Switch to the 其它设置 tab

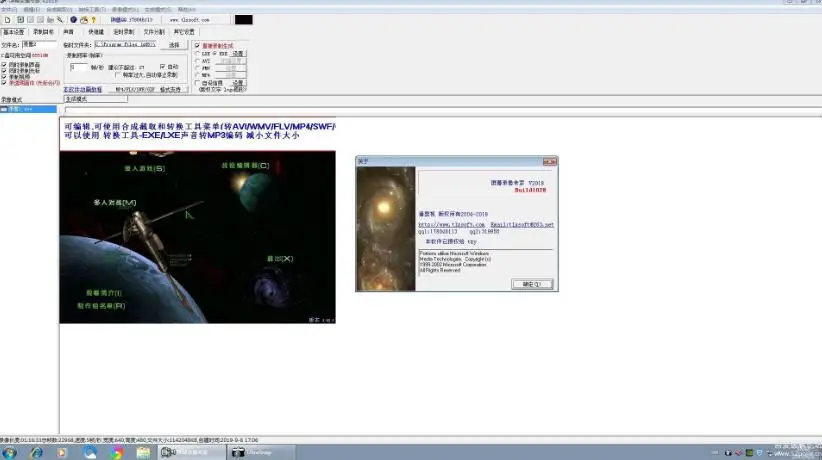point(184,32)
